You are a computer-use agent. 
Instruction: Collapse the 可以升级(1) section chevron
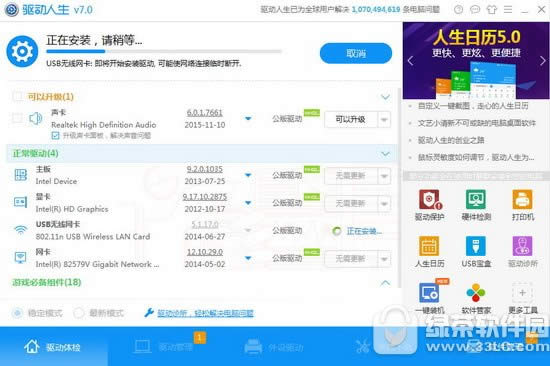point(385,97)
